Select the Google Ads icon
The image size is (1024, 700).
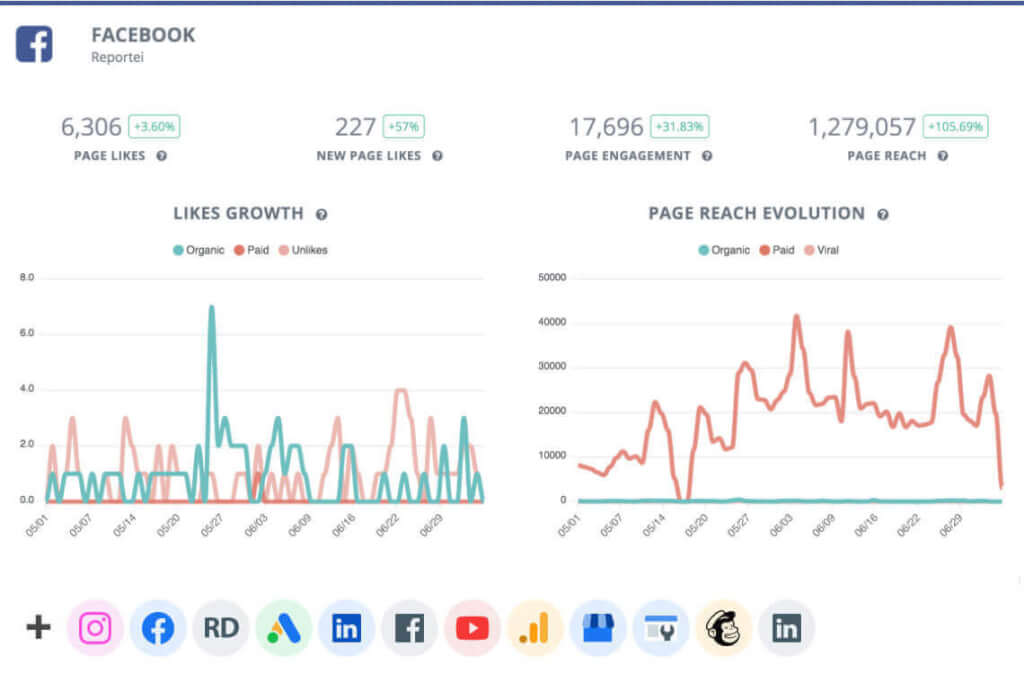coord(283,628)
